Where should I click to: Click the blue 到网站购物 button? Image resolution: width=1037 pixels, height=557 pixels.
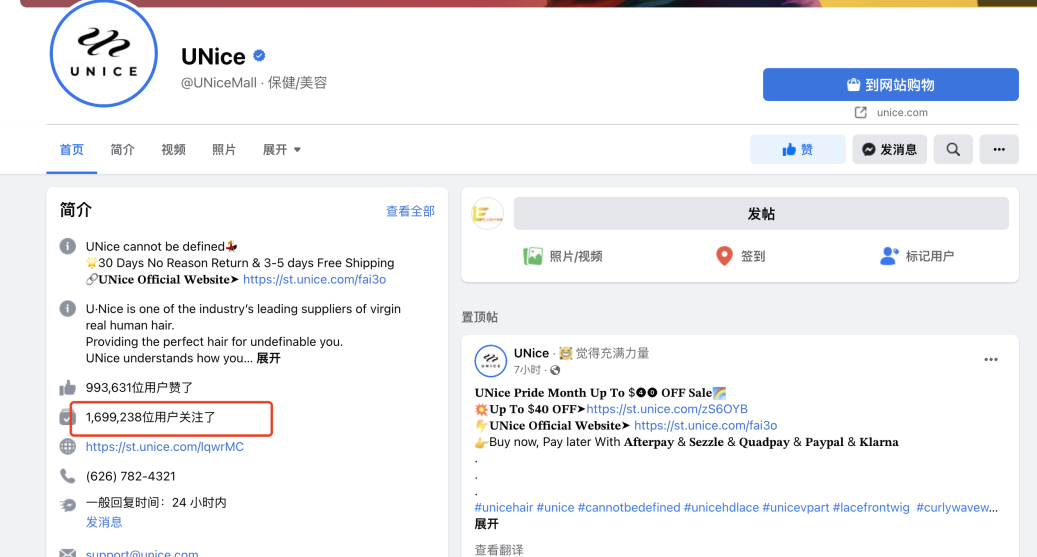point(890,85)
